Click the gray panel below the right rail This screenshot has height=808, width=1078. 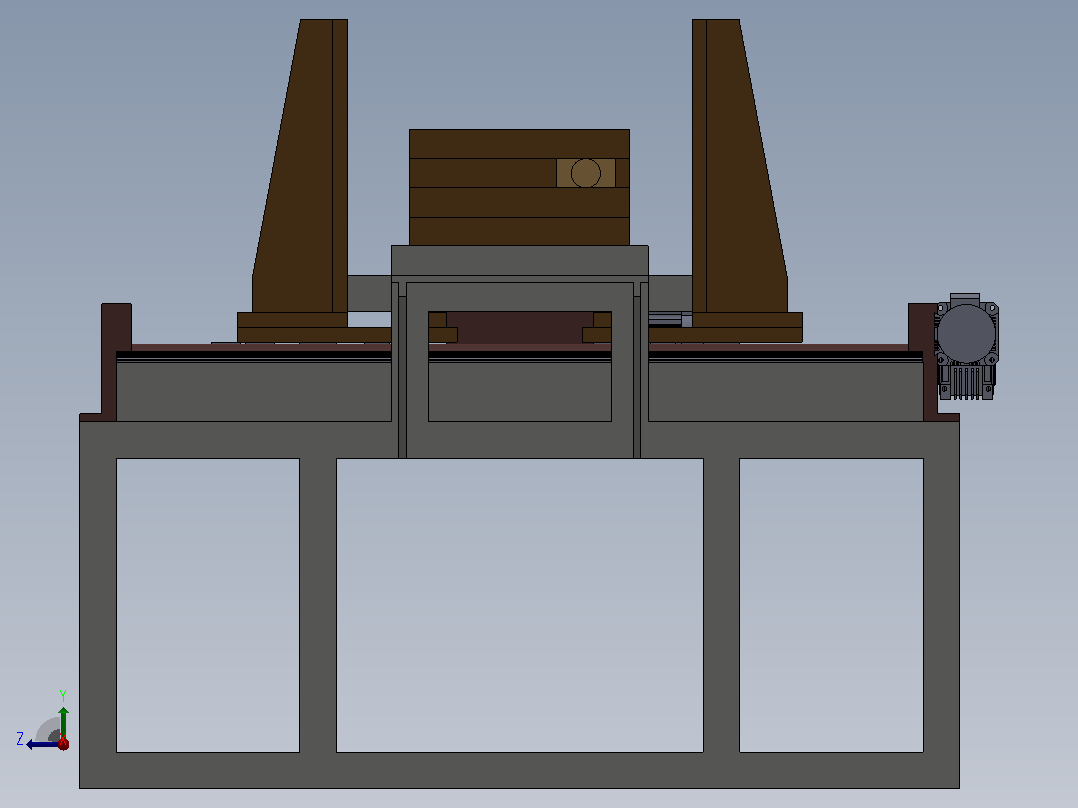point(786,391)
